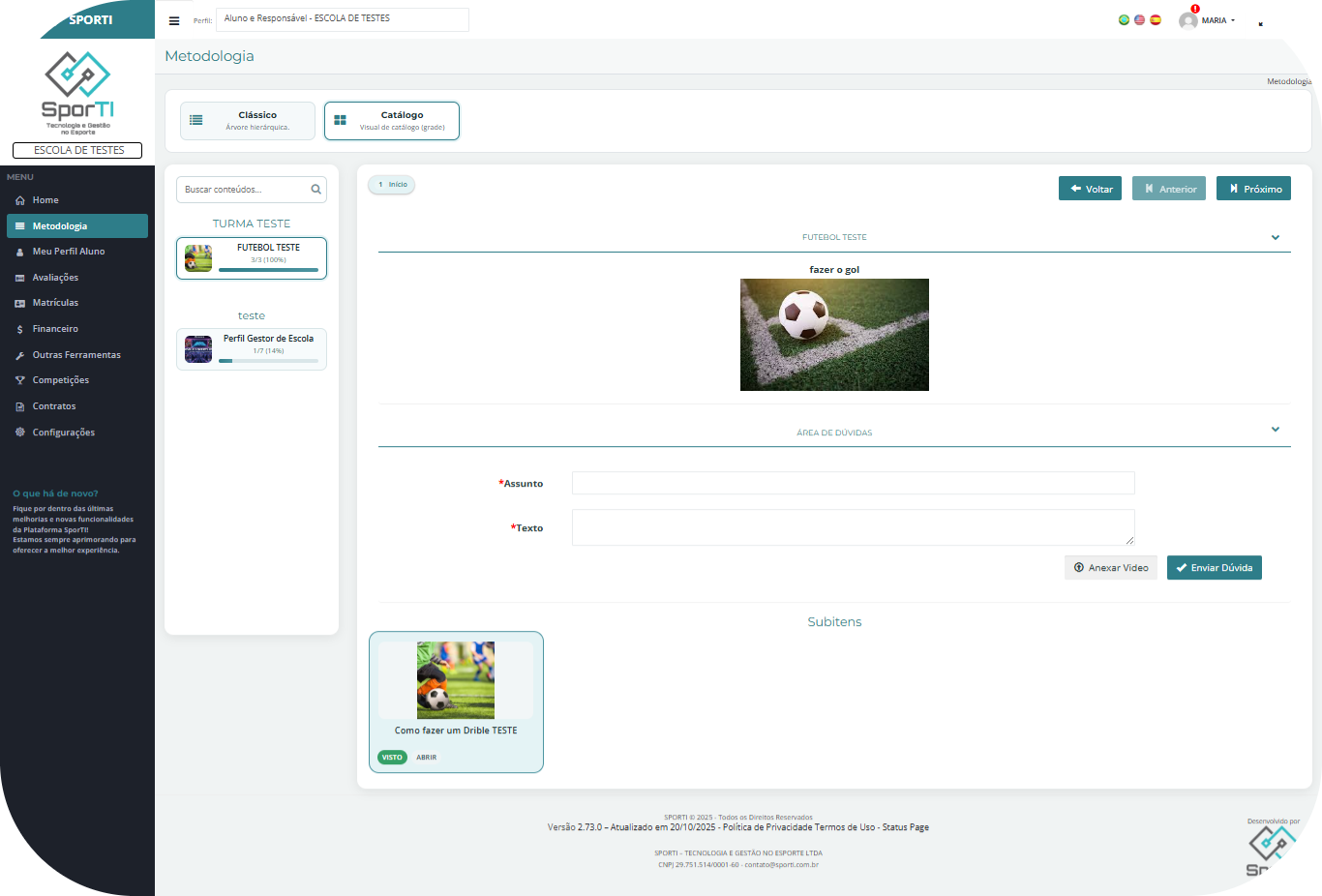Switch to Catálogo grid view
The height and width of the screenshot is (896, 1322).
tap(392, 121)
